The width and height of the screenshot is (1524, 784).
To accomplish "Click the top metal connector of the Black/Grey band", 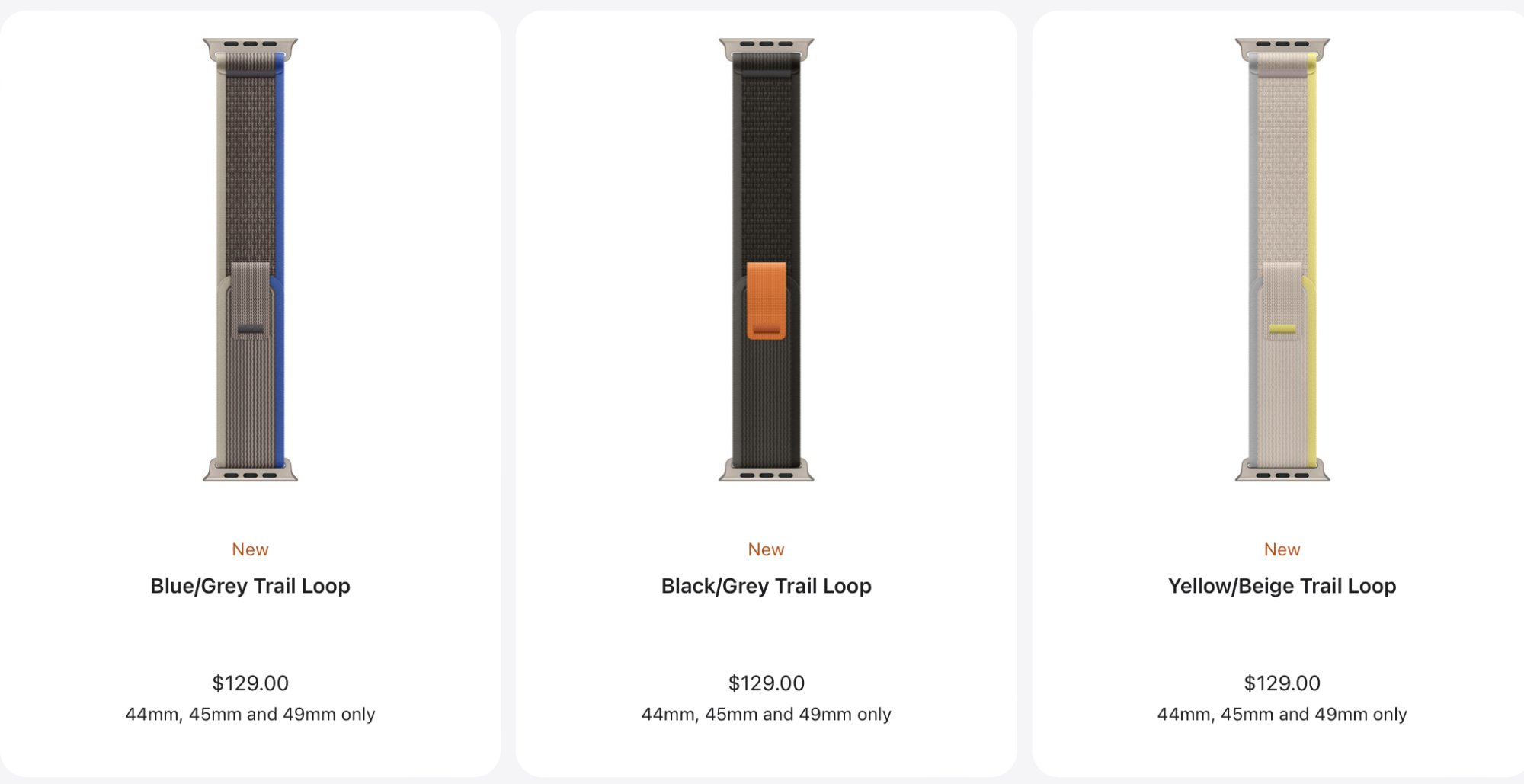I will pos(766,47).
